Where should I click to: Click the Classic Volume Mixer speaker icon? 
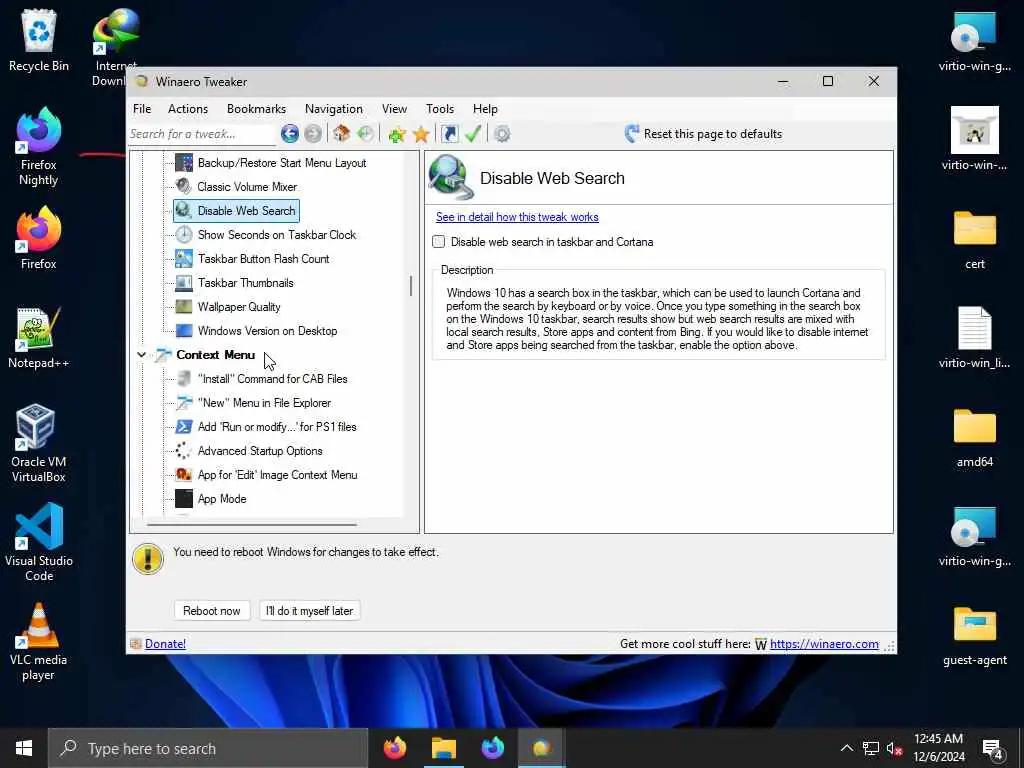coord(184,187)
